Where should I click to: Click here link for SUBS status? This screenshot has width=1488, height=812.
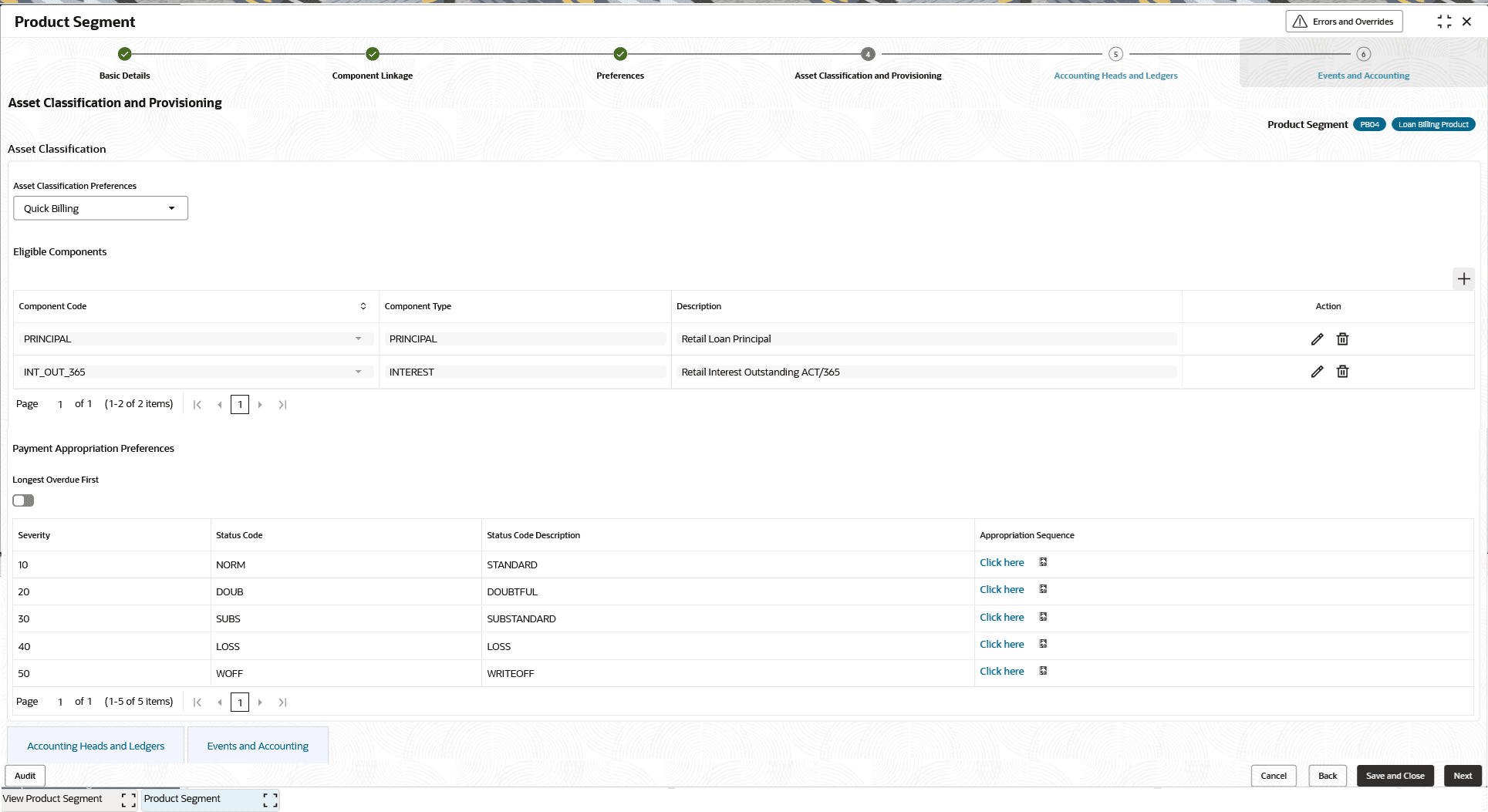click(1001, 617)
